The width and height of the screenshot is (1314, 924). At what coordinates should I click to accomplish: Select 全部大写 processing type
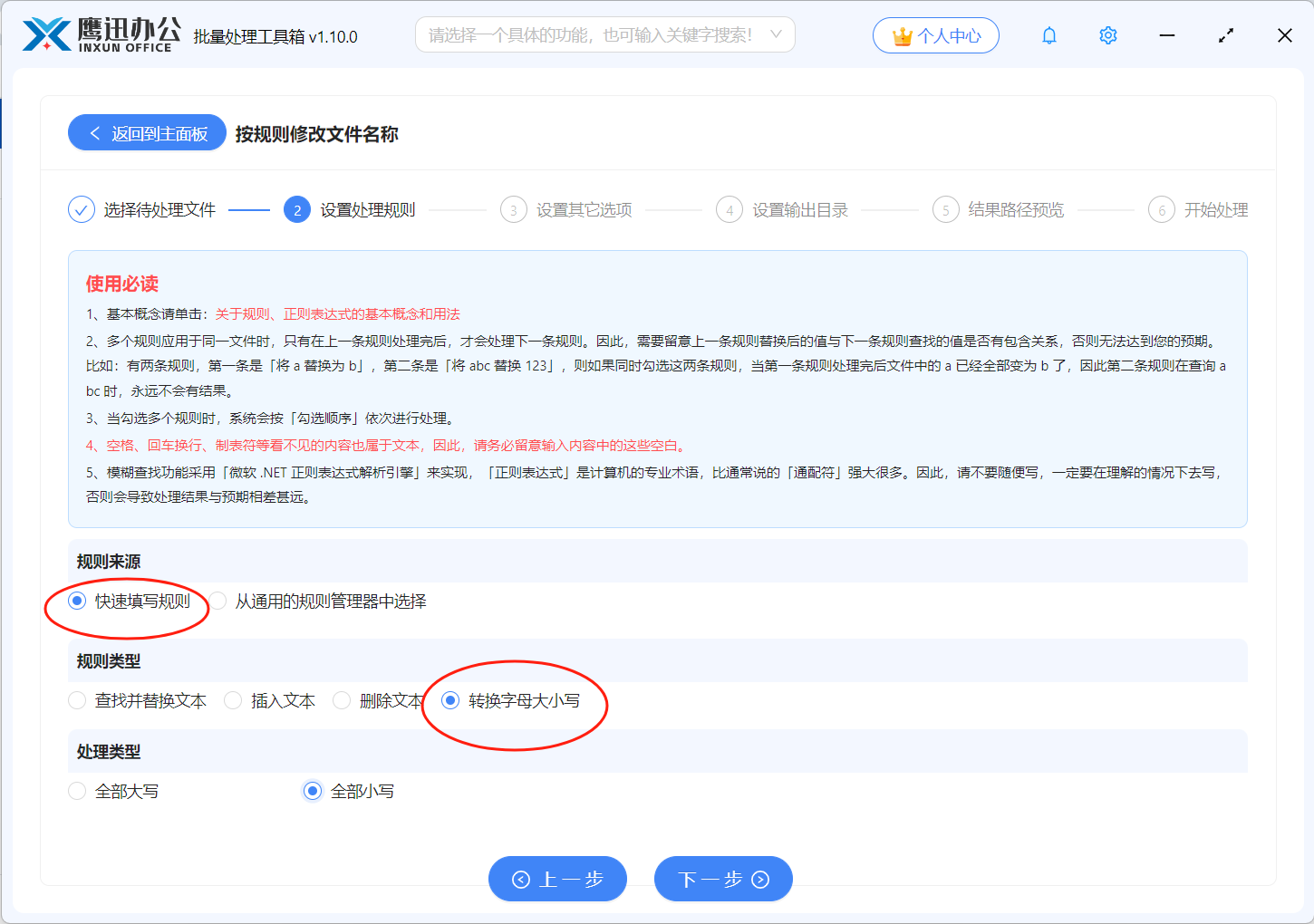[x=77, y=792]
